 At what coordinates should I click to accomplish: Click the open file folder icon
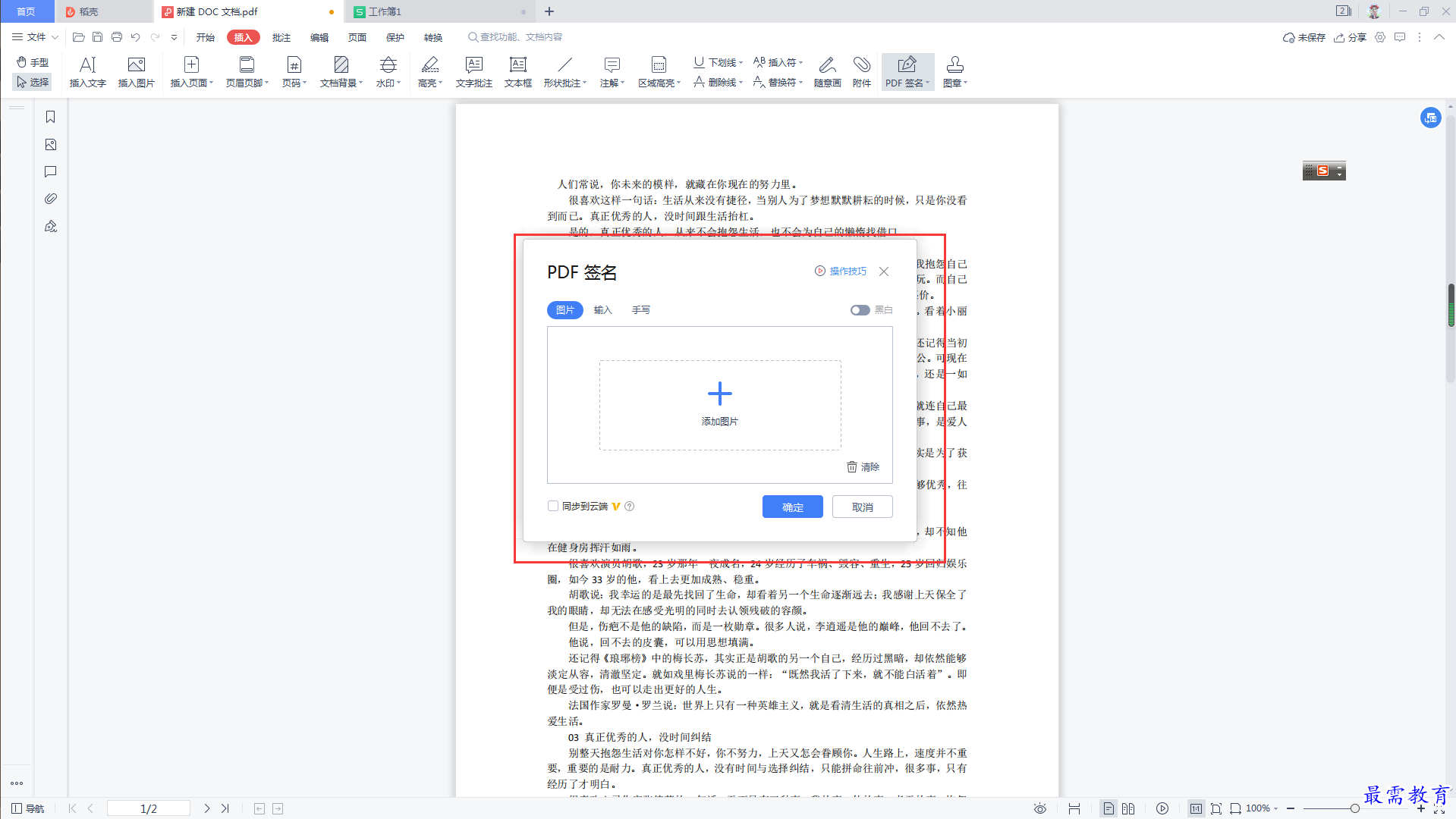[78, 36]
